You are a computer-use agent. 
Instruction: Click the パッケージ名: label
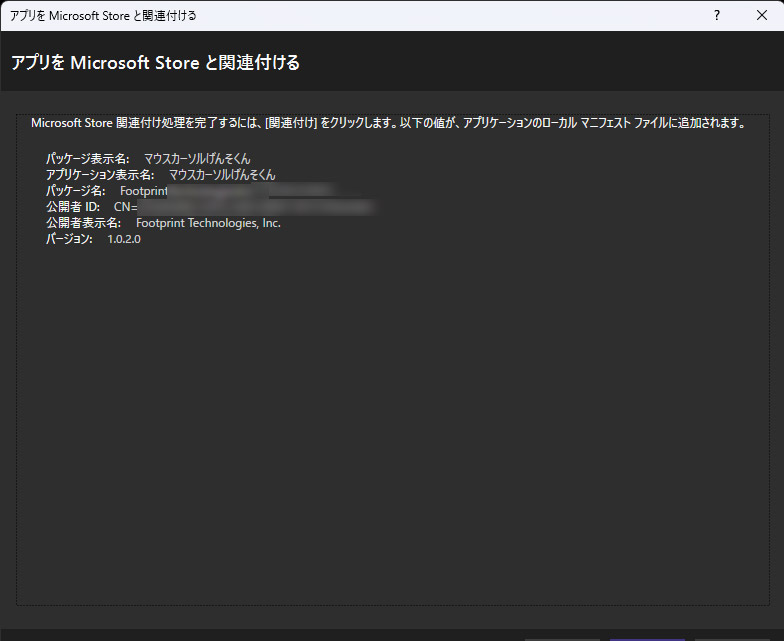tap(76, 191)
